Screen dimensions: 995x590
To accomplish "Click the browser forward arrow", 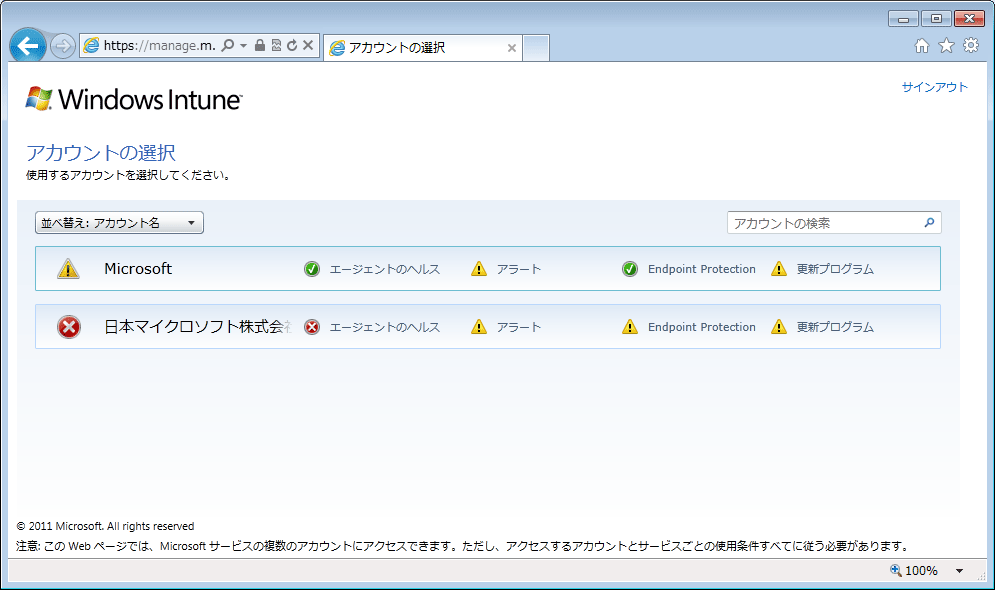I will click(x=62, y=46).
